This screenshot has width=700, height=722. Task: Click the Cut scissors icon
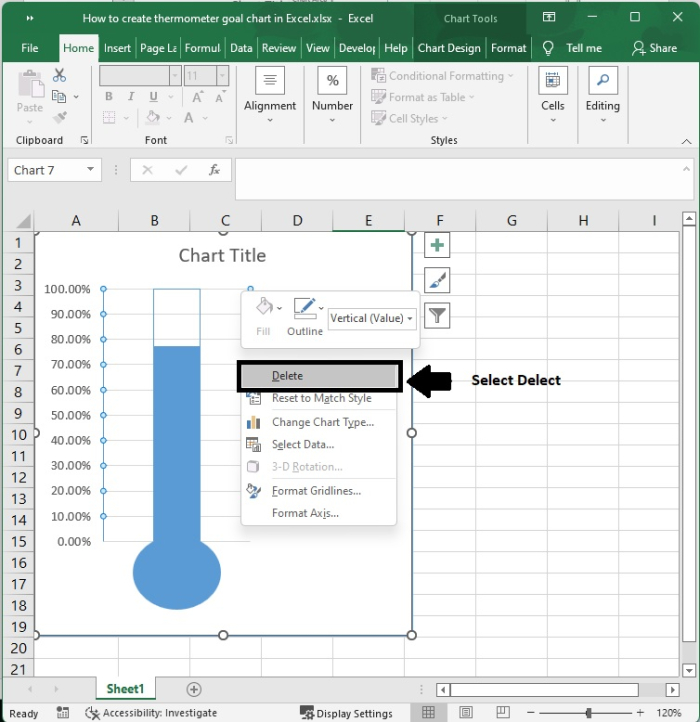coord(59,75)
